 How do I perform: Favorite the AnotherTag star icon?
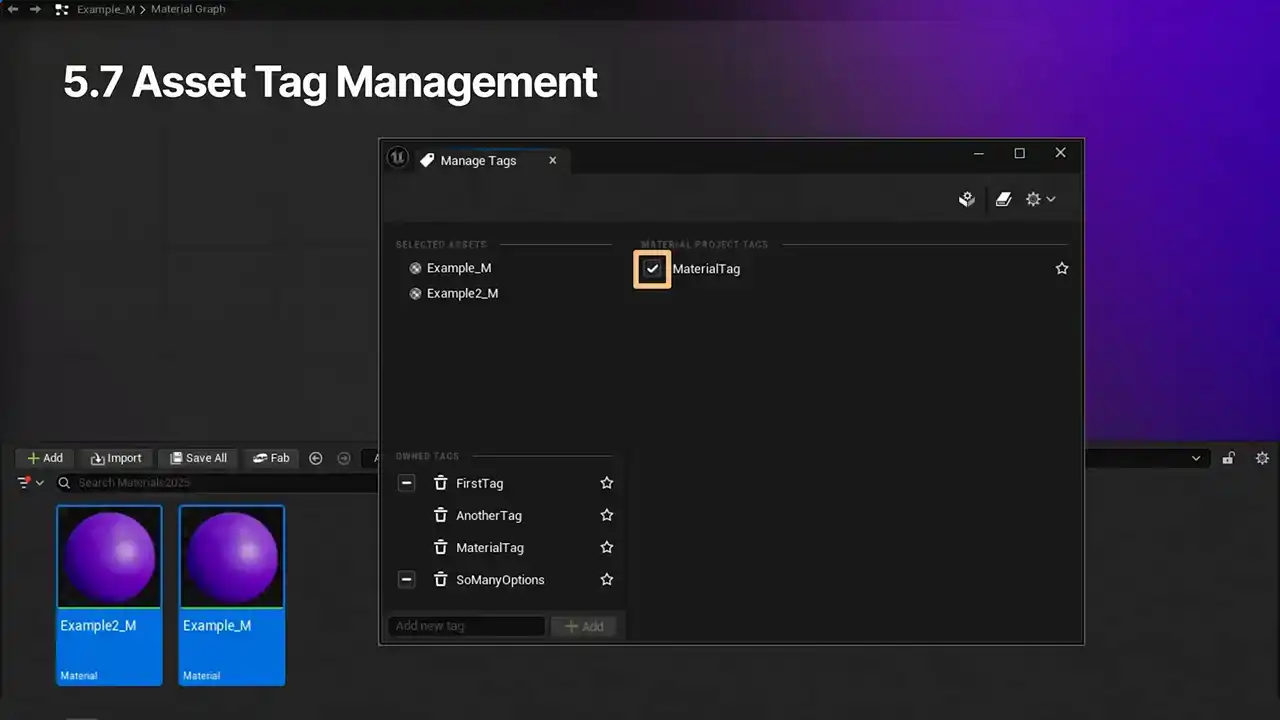(606, 516)
